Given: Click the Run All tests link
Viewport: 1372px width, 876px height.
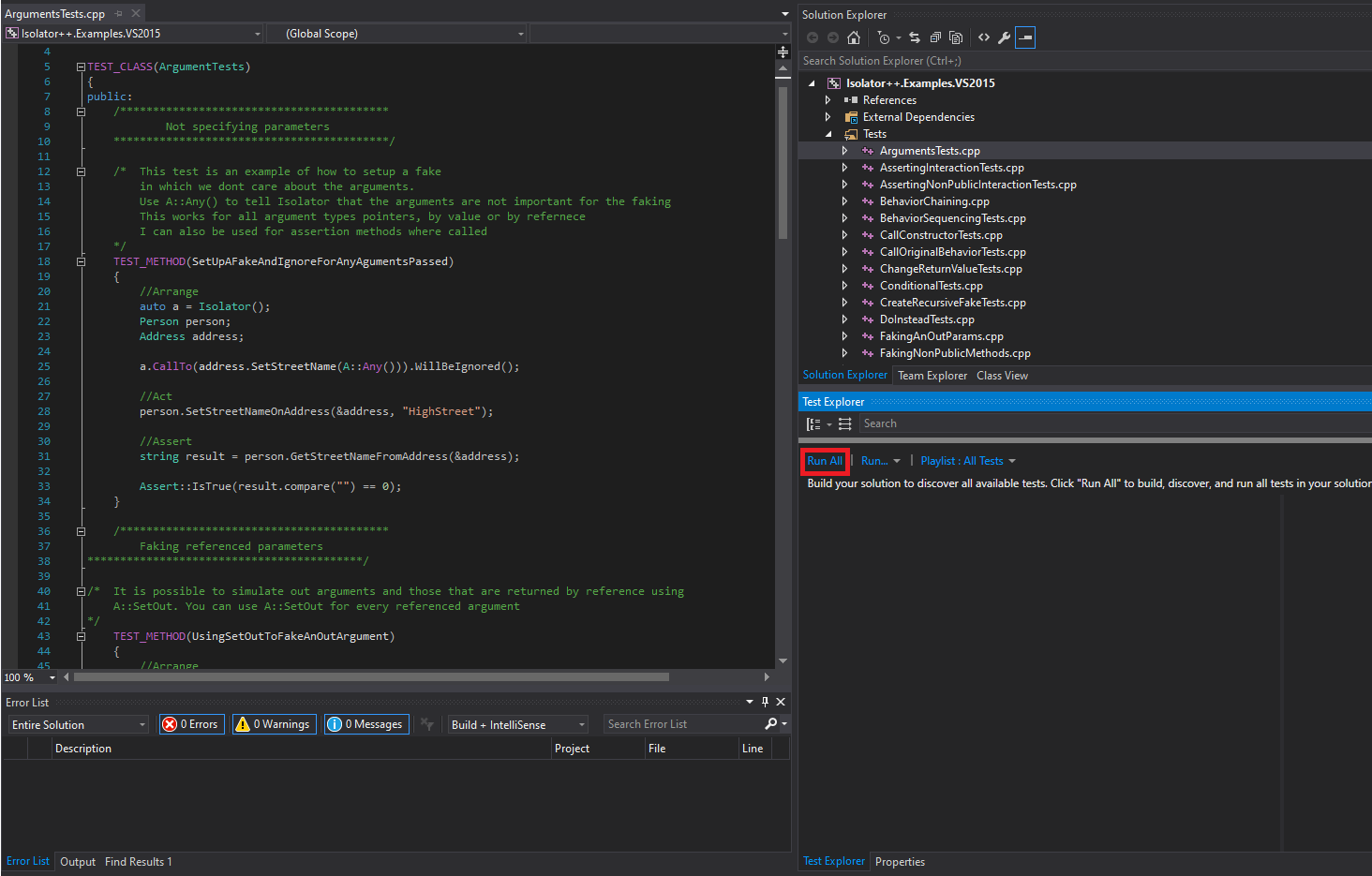Looking at the screenshot, I should (825, 461).
